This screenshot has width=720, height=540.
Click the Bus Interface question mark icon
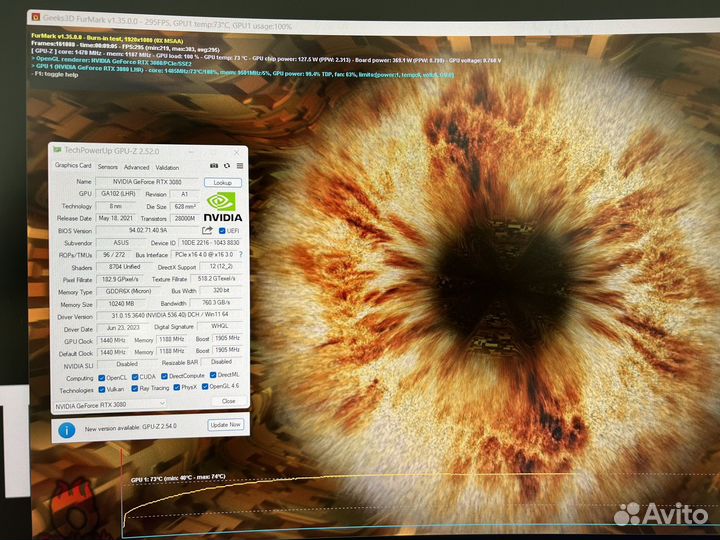tap(241, 254)
